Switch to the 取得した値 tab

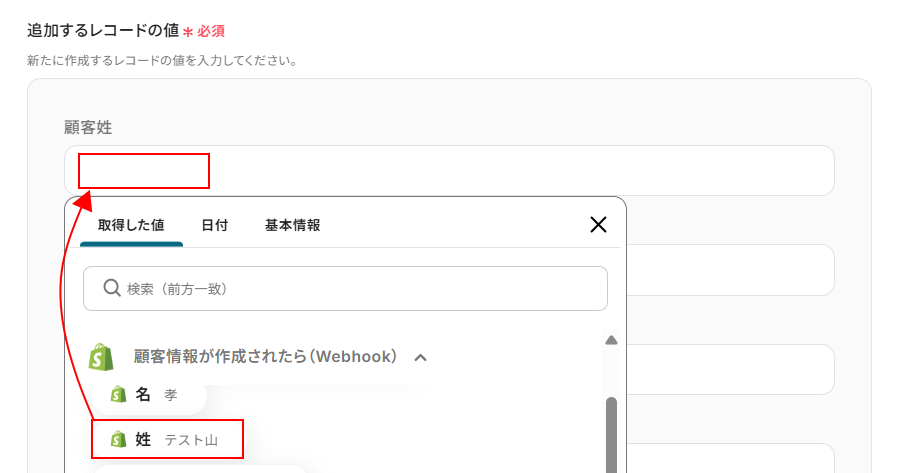pyautogui.click(x=131, y=225)
